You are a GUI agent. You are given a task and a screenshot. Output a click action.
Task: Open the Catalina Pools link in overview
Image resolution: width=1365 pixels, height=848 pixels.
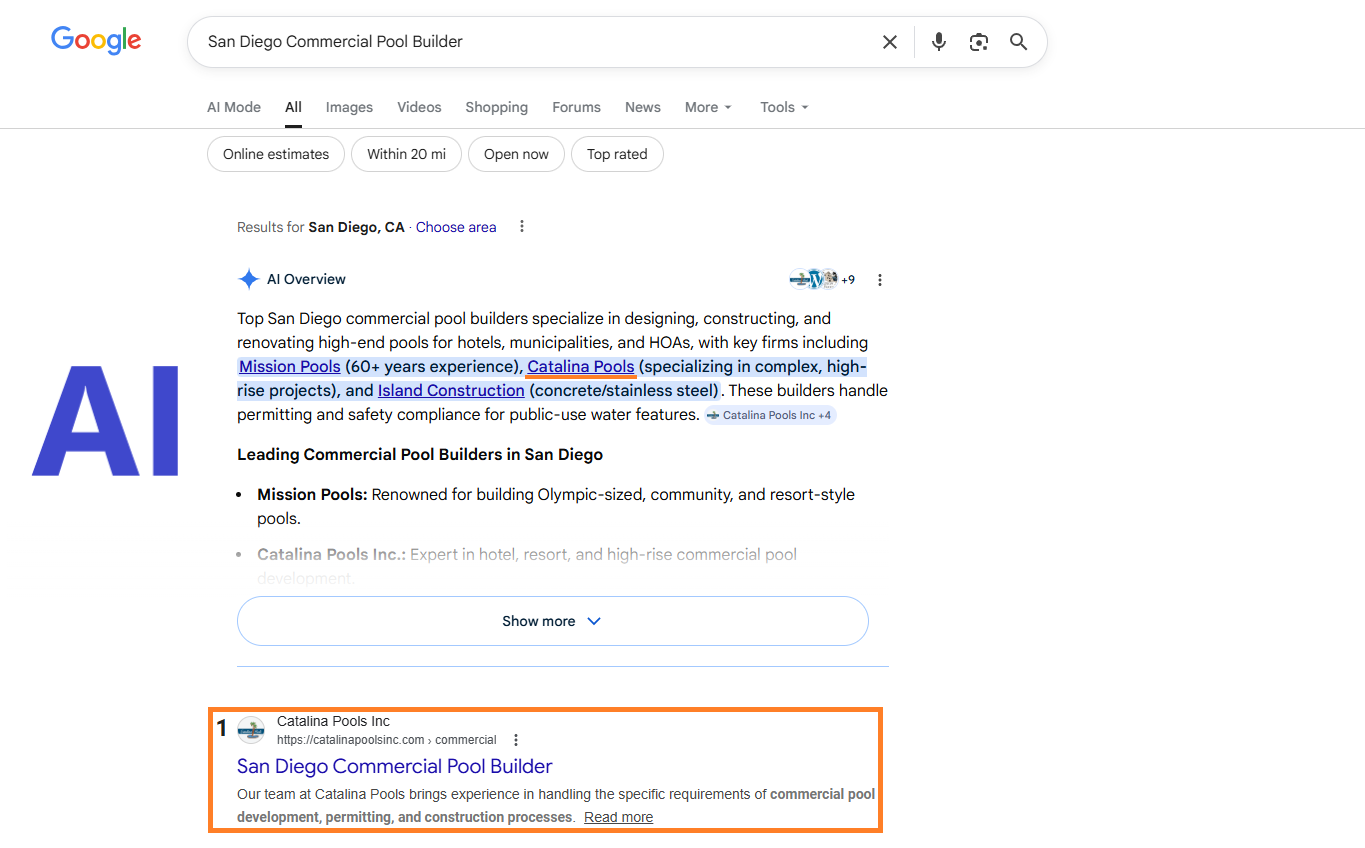pos(581,366)
